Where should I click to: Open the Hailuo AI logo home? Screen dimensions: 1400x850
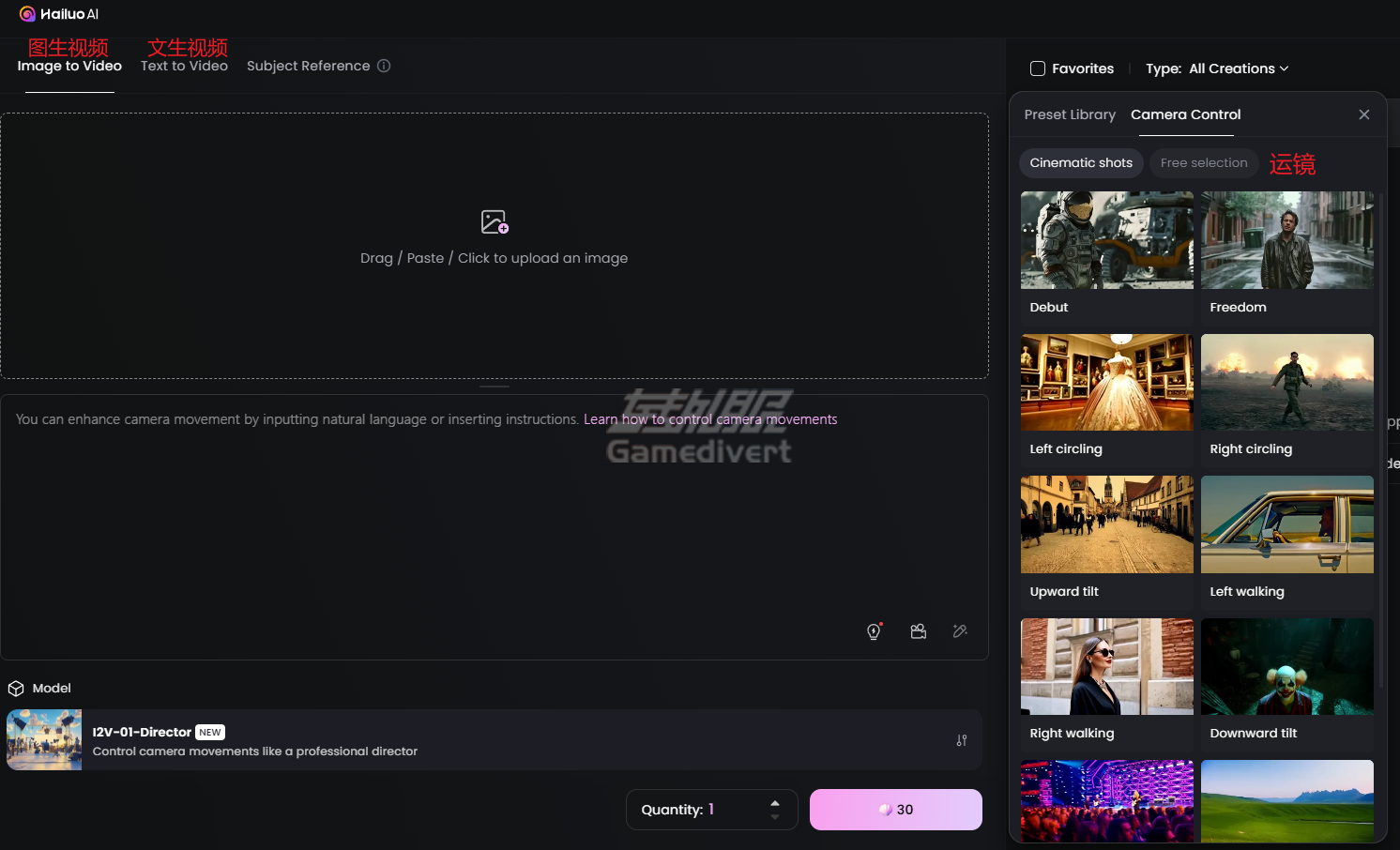pyautogui.click(x=59, y=14)
